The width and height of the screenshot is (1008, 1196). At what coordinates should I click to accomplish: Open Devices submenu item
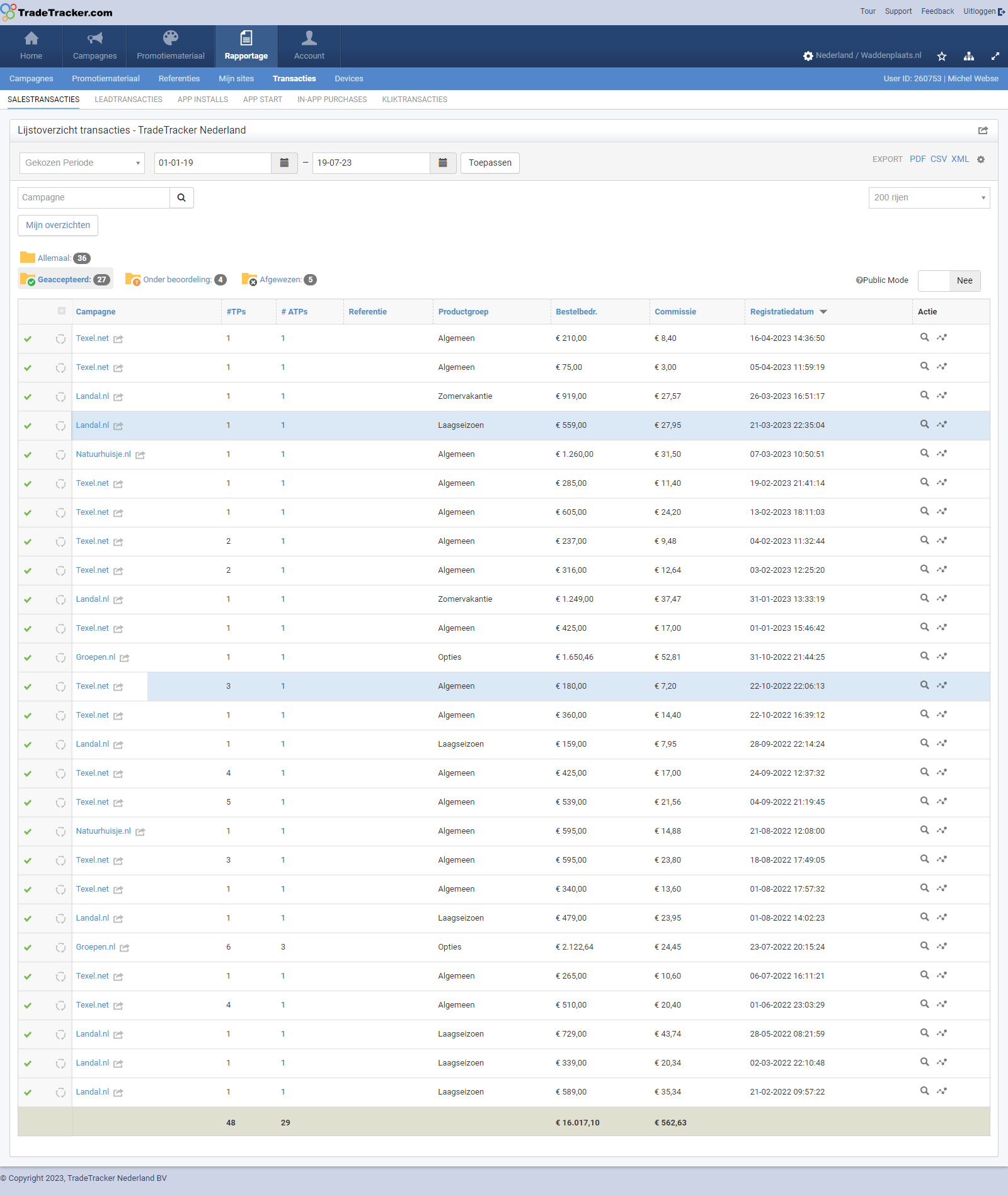tap(349, 79)
